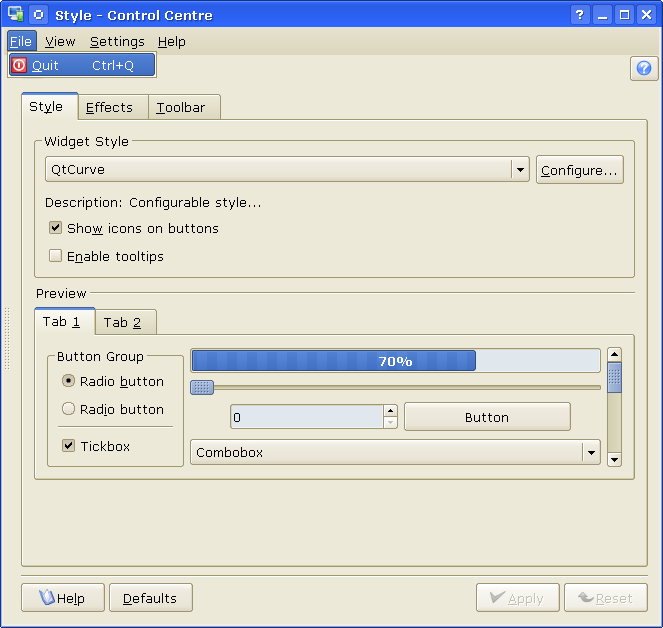Click the Configure... button
Viewport: 663px width, 628px height.
point(580,170)
